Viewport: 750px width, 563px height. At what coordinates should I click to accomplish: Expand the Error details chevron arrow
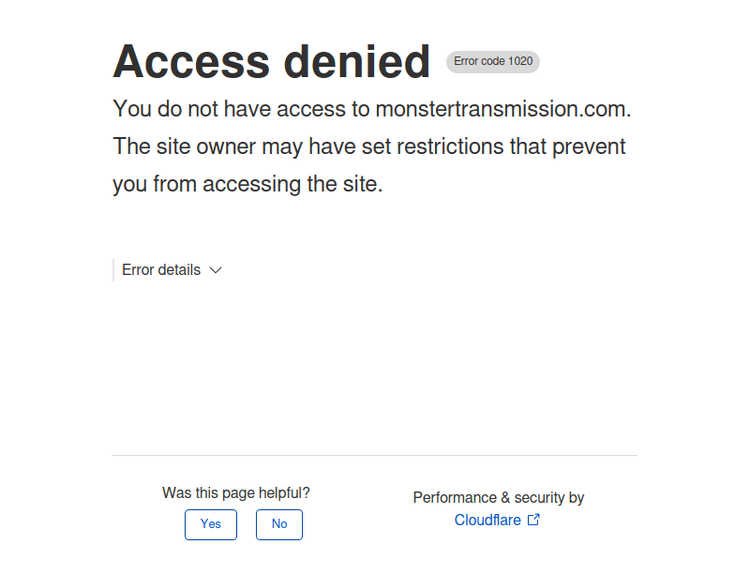click(x=216, y=270)
